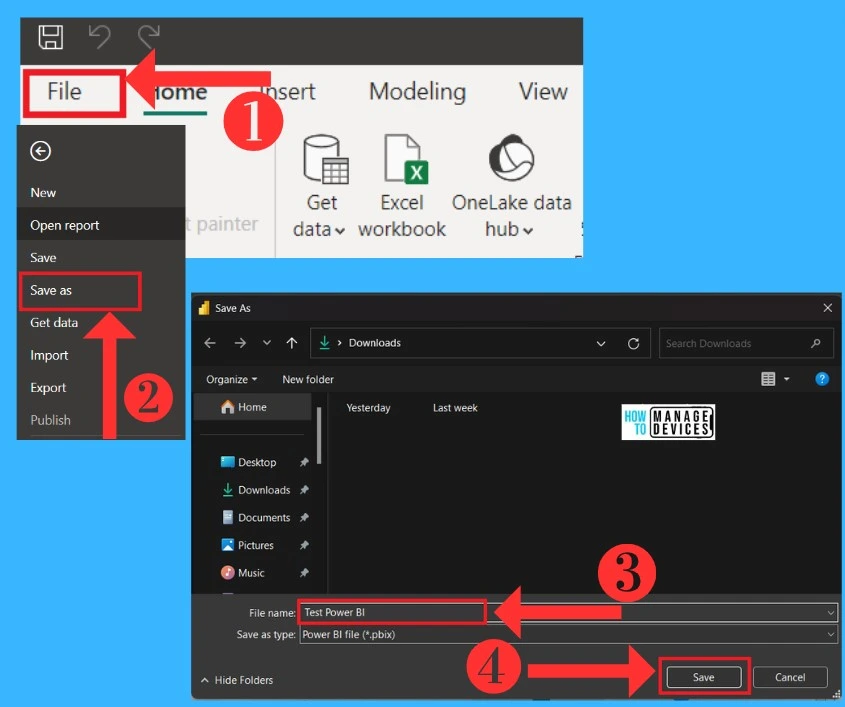The image size is (845, 707).
Task: Open recent locations chevron in Save As
Action: (267, 343)
